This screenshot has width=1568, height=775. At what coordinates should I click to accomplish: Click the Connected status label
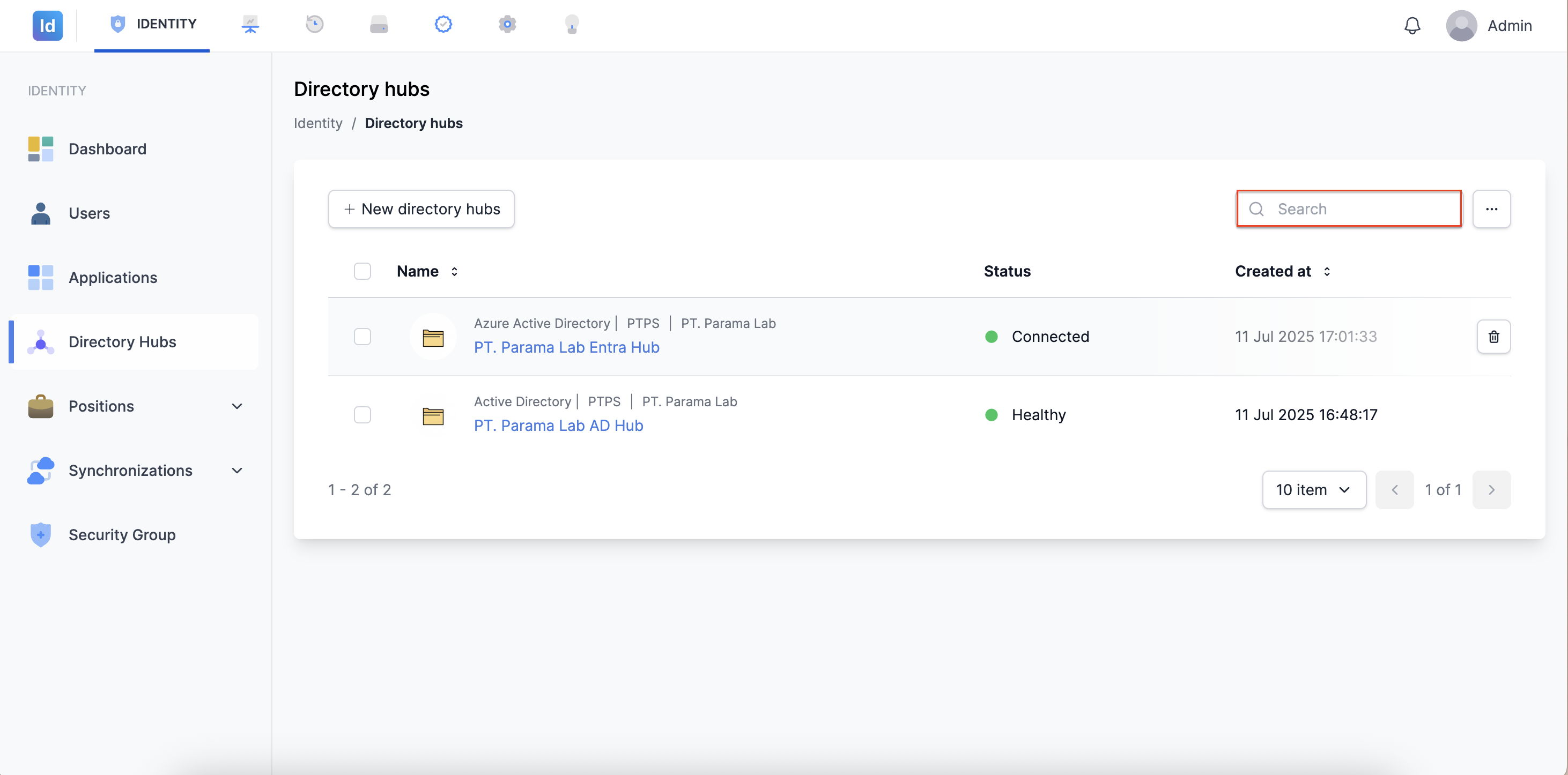click(x=1051, y=337)
